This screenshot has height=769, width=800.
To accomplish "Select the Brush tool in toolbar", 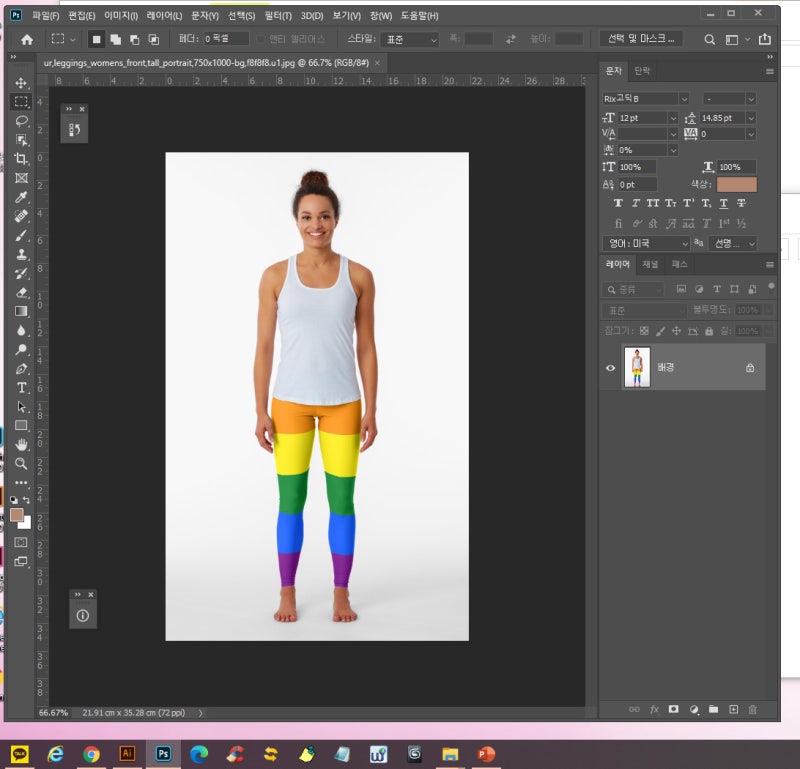I will (x=21, y=236).
